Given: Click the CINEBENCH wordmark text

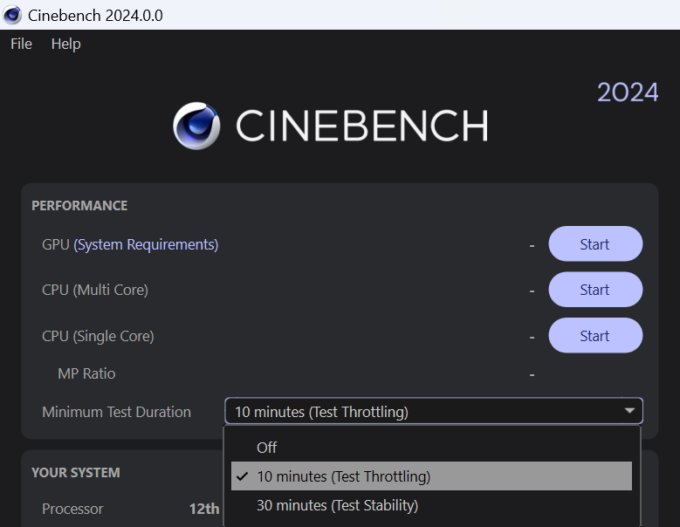Looking at the screenshot, I should (x=361, y=126).
